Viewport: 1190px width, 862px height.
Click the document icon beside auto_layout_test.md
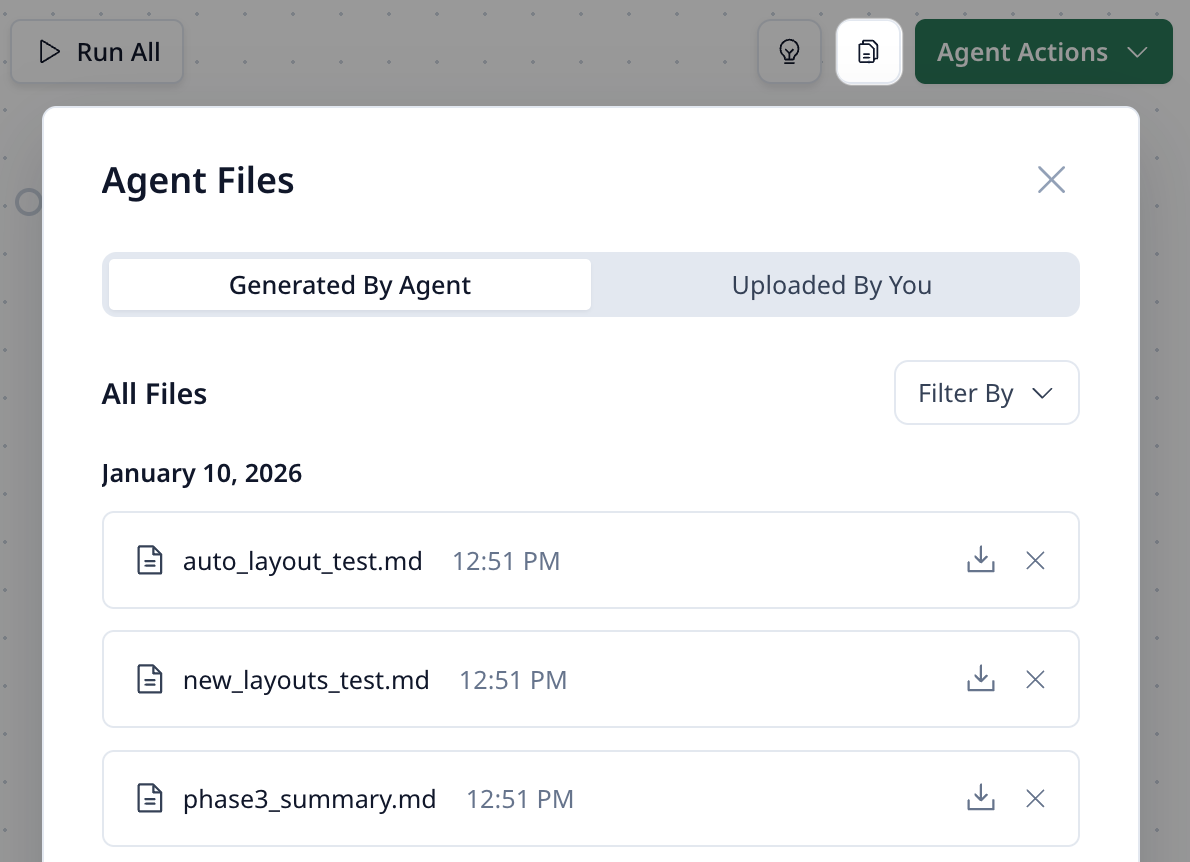point(149,561)
